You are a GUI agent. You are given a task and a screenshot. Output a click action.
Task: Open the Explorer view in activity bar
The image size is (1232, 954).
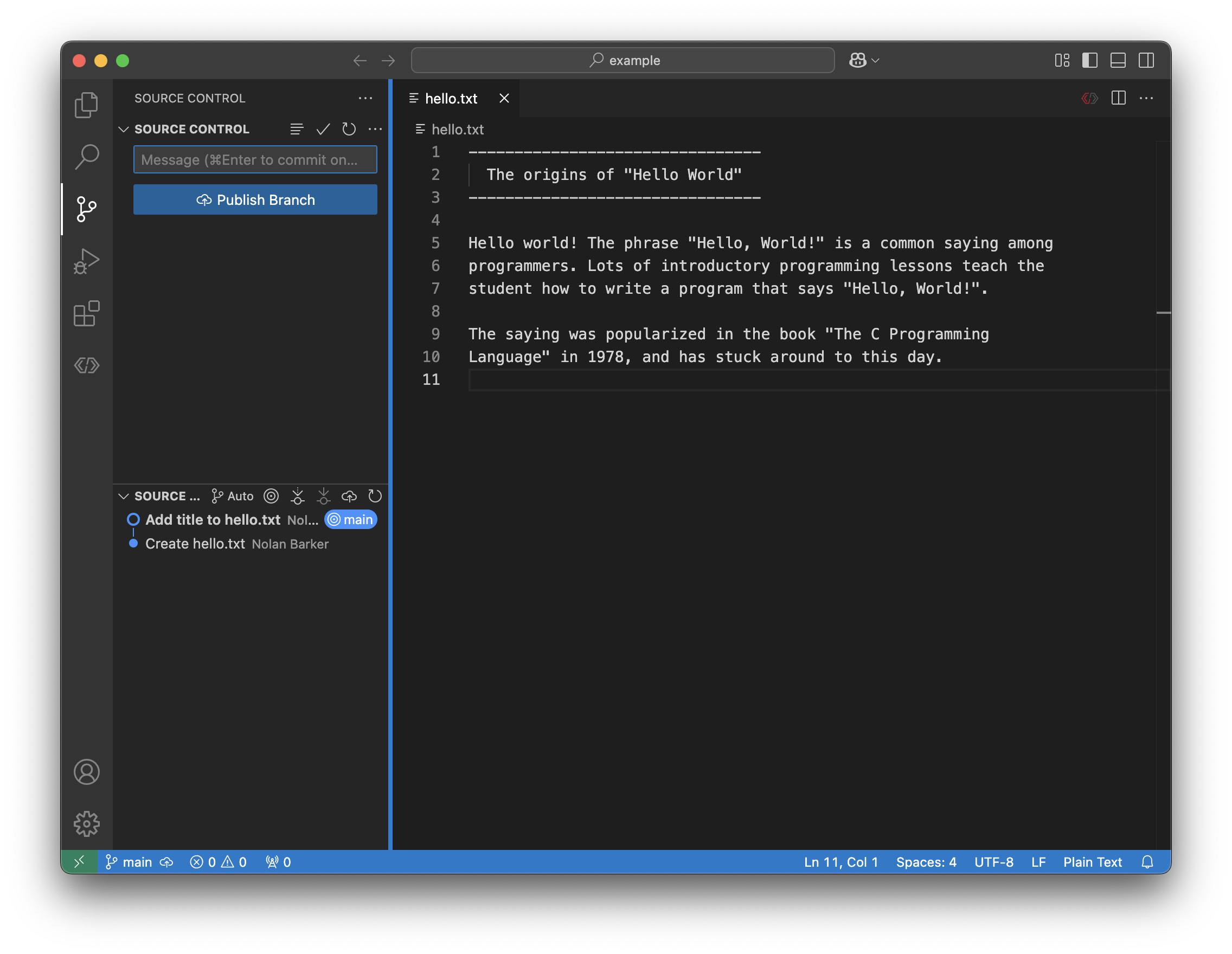click(x=86, y=105)
